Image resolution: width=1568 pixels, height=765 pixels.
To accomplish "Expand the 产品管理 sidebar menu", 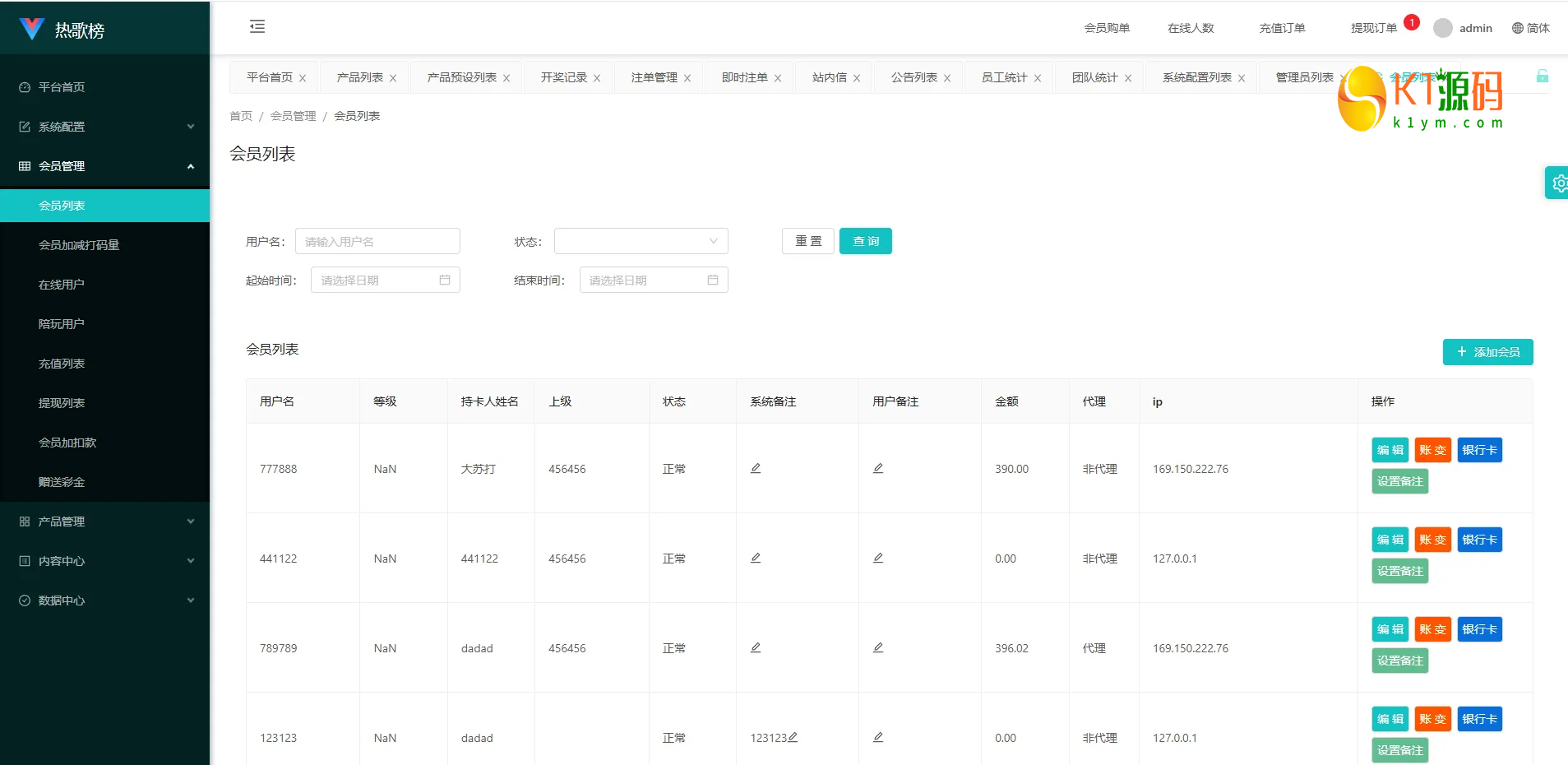I will (x=105, y=522).
